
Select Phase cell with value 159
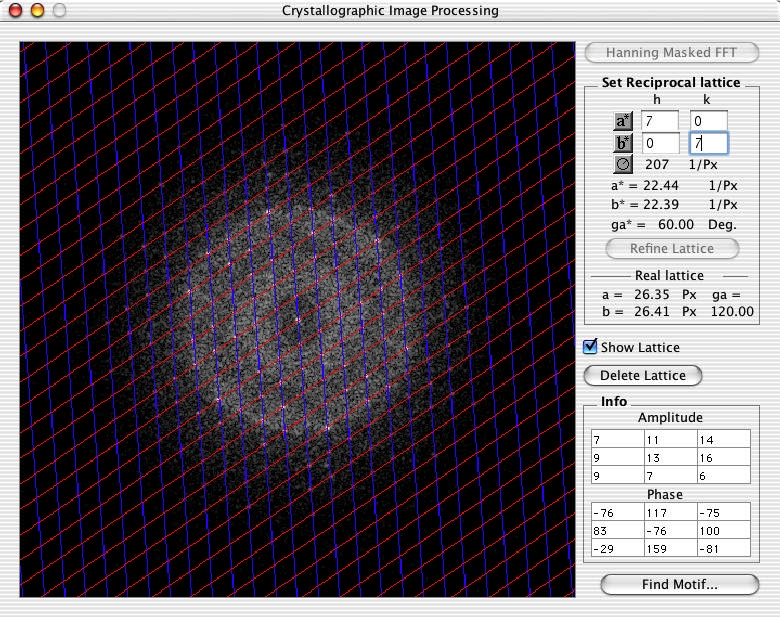coord(671,548)
